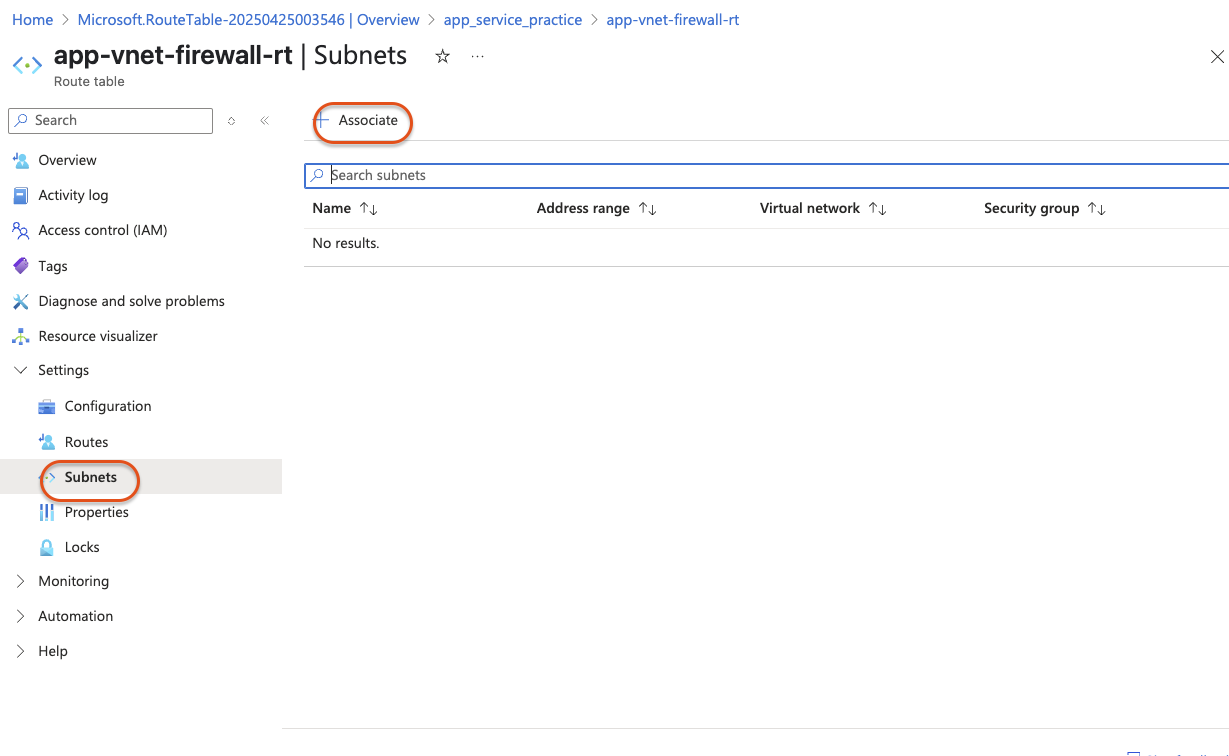Click the route table resource icon

[x=27, y=65]
